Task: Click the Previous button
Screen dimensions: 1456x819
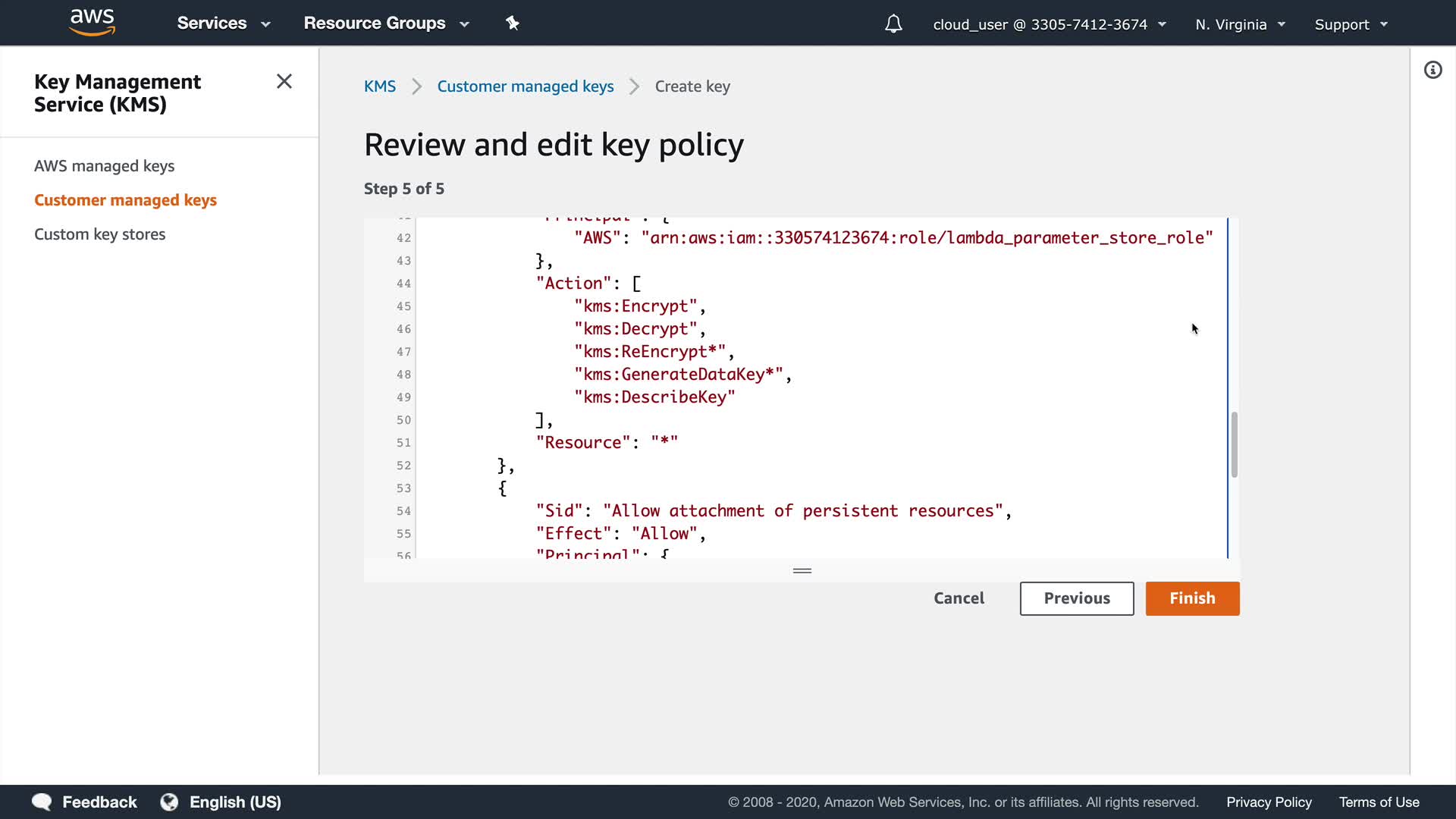Action: [x=1076, y=598]
